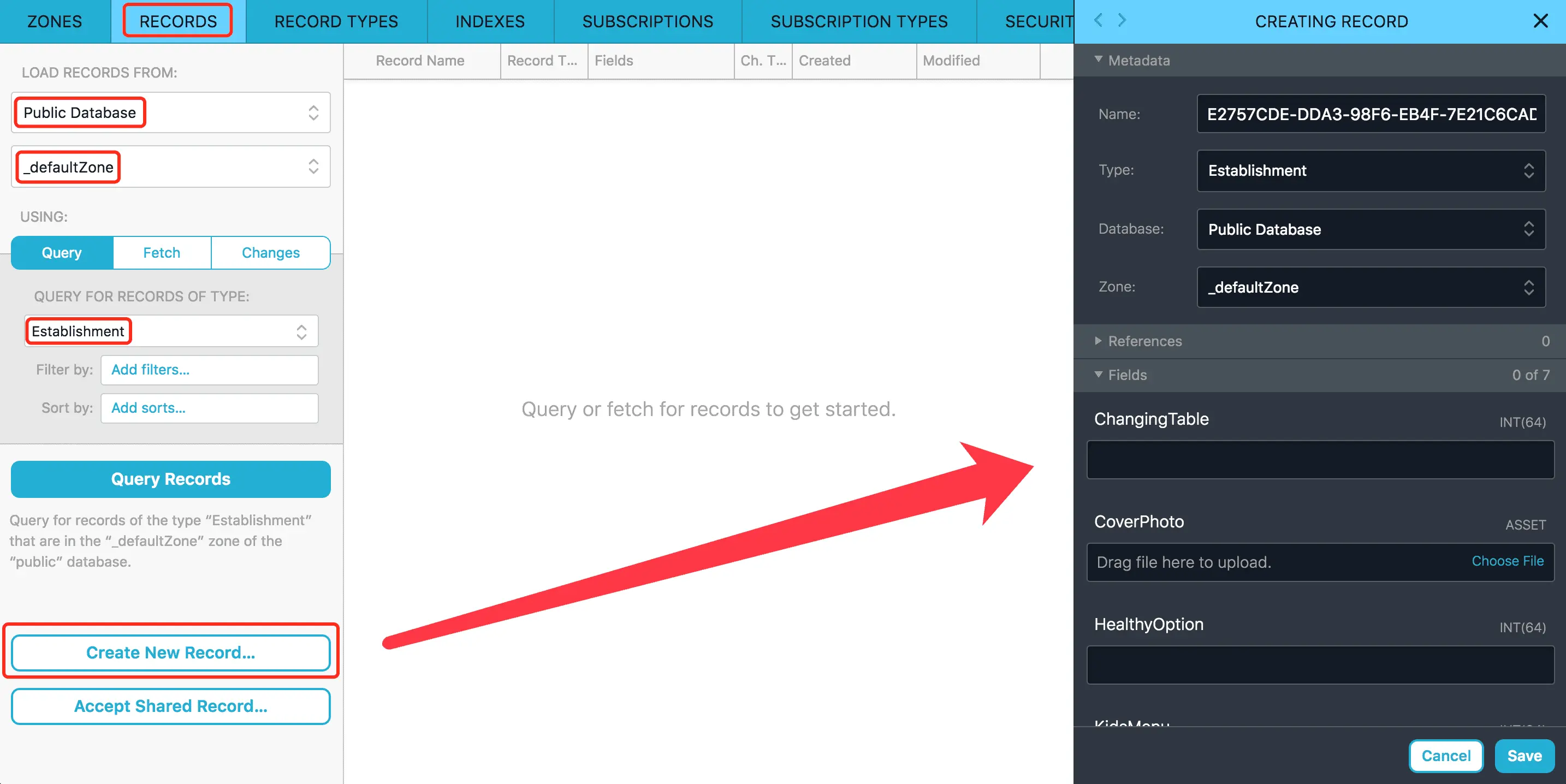1566x784 pixels.
Task: Click the Query Records button
Action: [x=171, y=479]
